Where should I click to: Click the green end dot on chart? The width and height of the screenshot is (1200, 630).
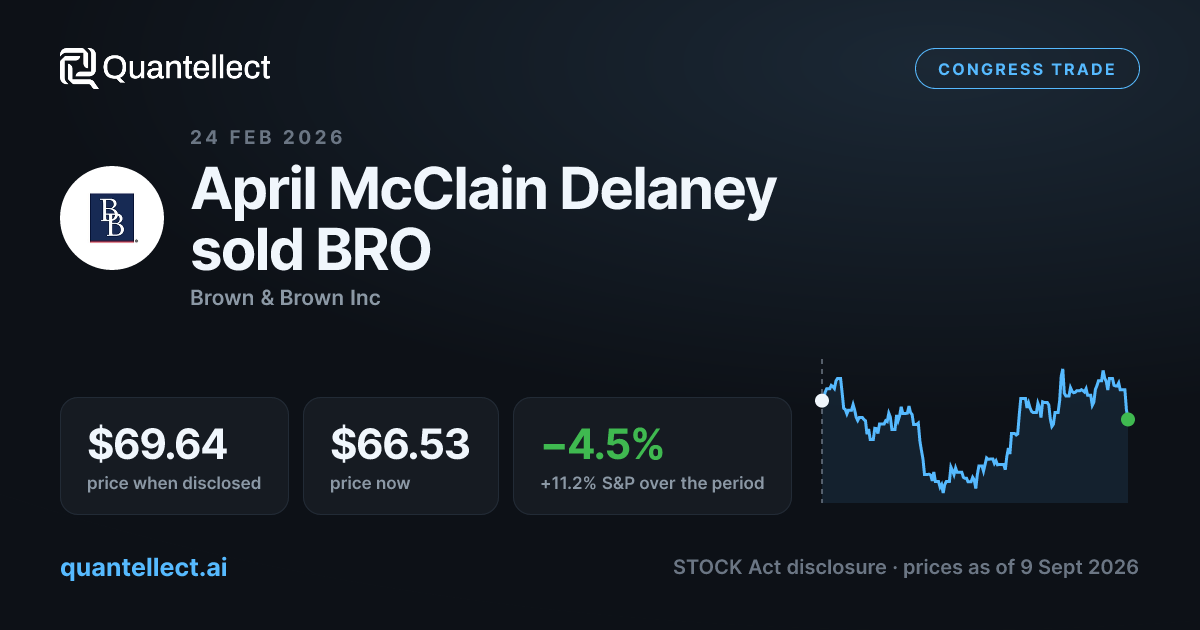pyautogui.click(x=1128, y=419)
